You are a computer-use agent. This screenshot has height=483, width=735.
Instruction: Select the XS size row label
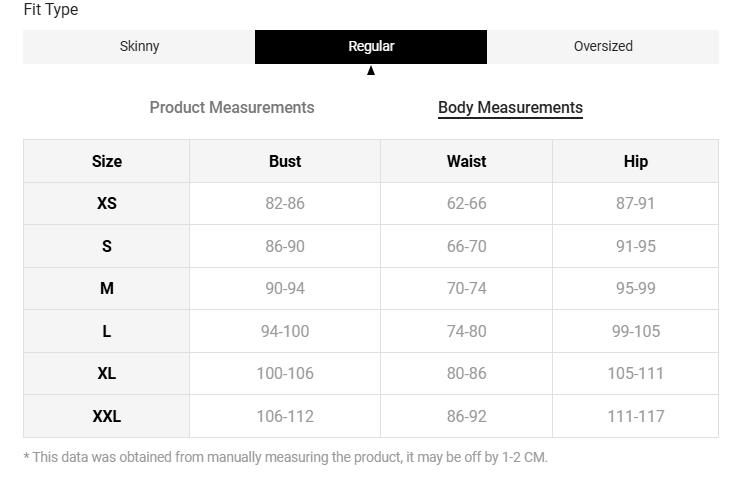pos(107,203)
